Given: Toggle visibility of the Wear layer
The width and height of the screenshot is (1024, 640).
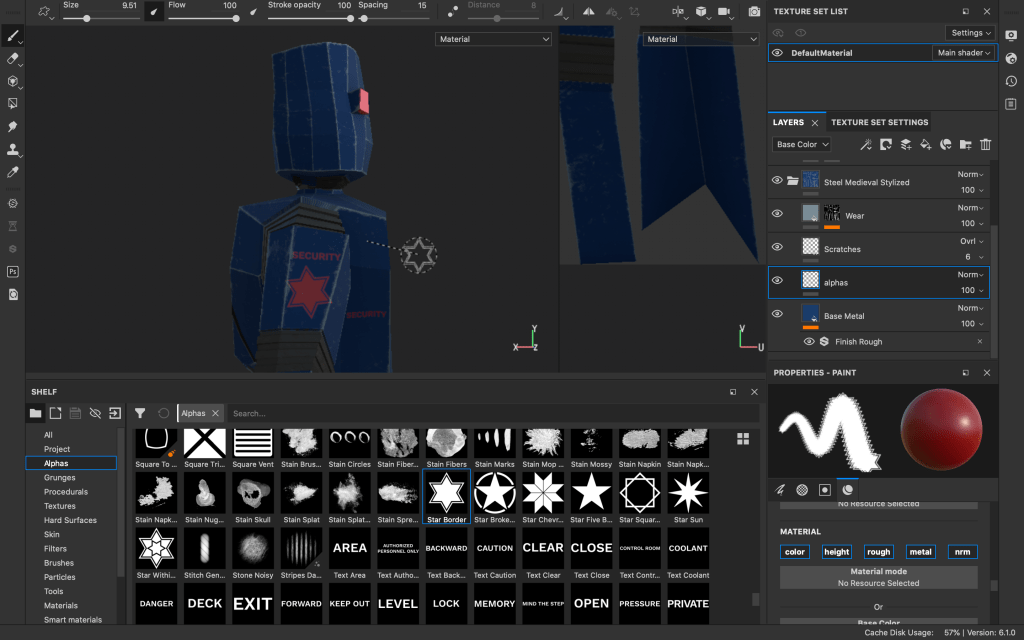Looking at the screenshot, I should [x=778, y=214].
